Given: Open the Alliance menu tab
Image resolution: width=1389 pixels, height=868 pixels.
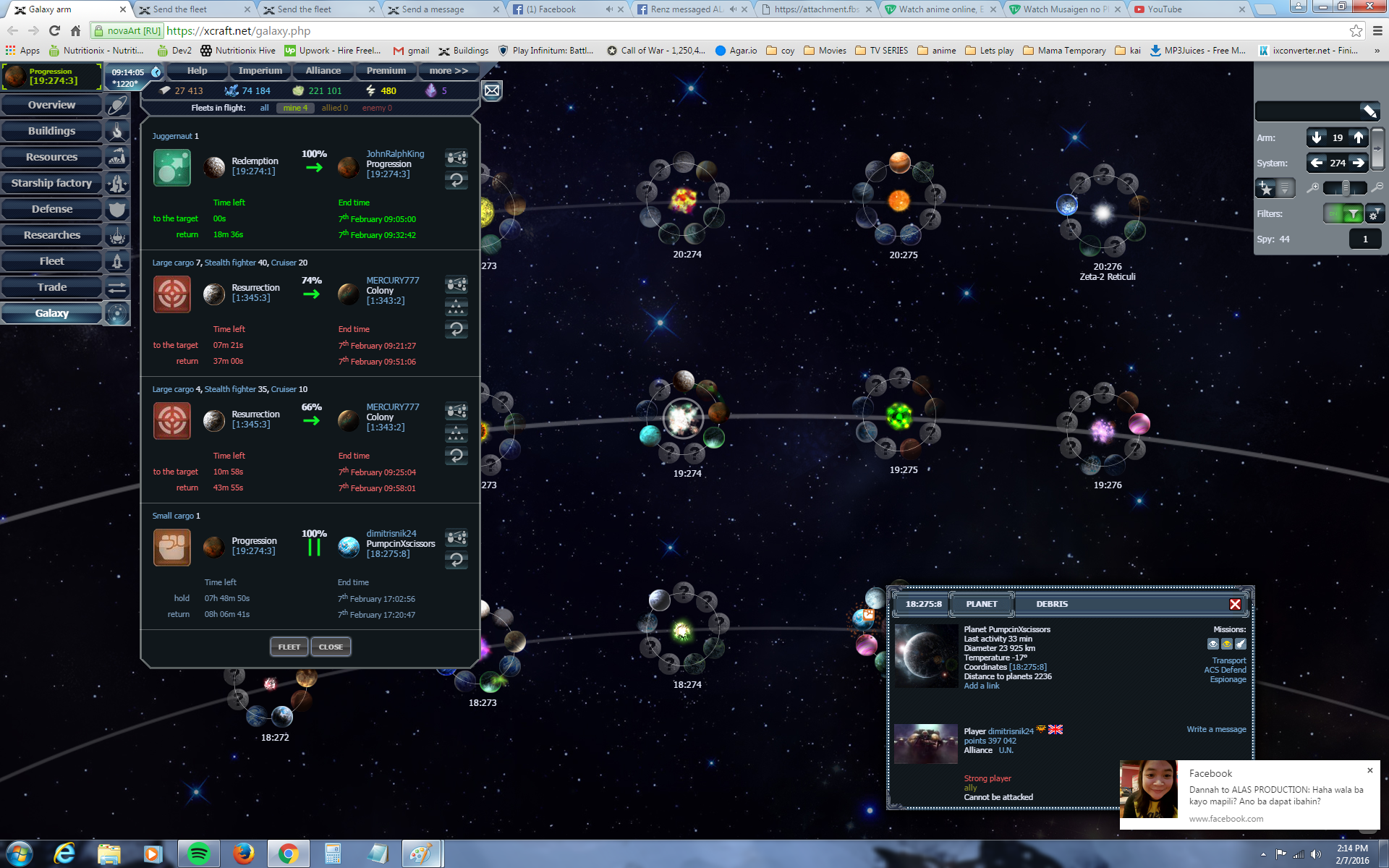Looking at the screenshot, I should [x=323, y=71].
